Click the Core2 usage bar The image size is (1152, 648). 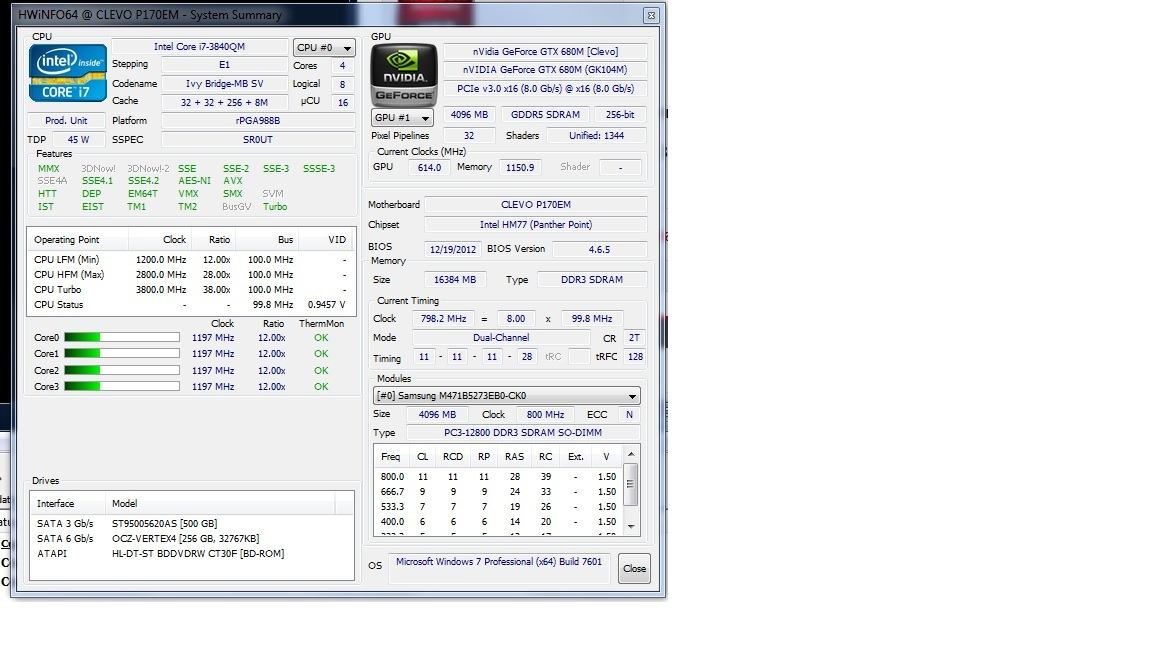click(122, 370)
